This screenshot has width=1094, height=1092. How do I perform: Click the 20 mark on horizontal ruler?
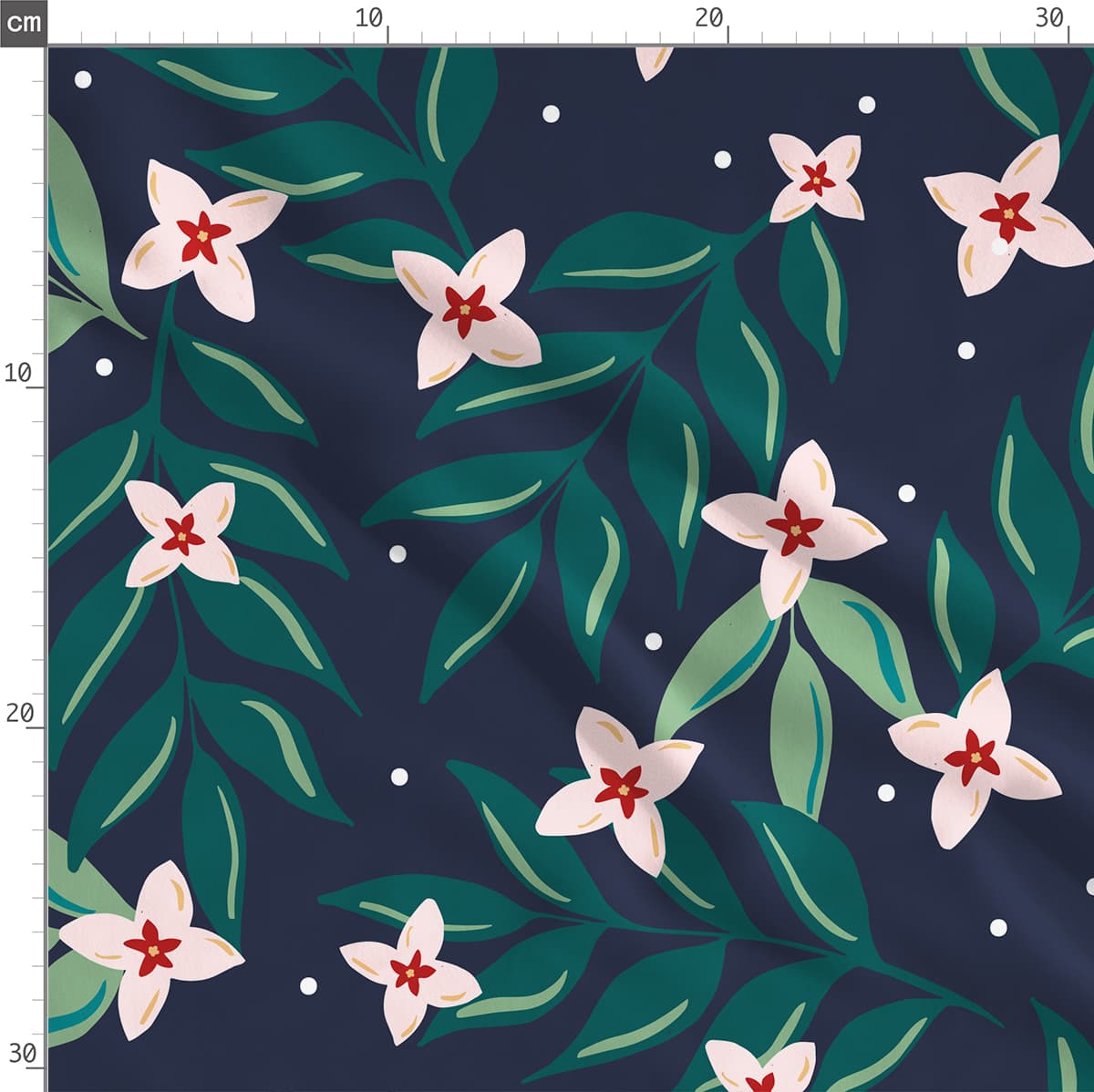click(708, 17)
